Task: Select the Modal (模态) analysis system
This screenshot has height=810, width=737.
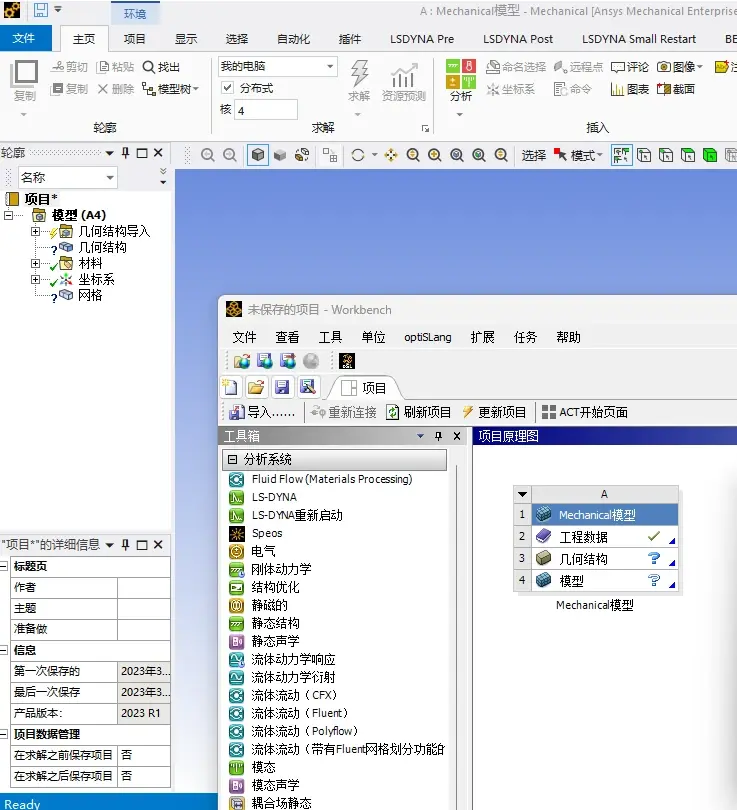Action: (263, 767)
